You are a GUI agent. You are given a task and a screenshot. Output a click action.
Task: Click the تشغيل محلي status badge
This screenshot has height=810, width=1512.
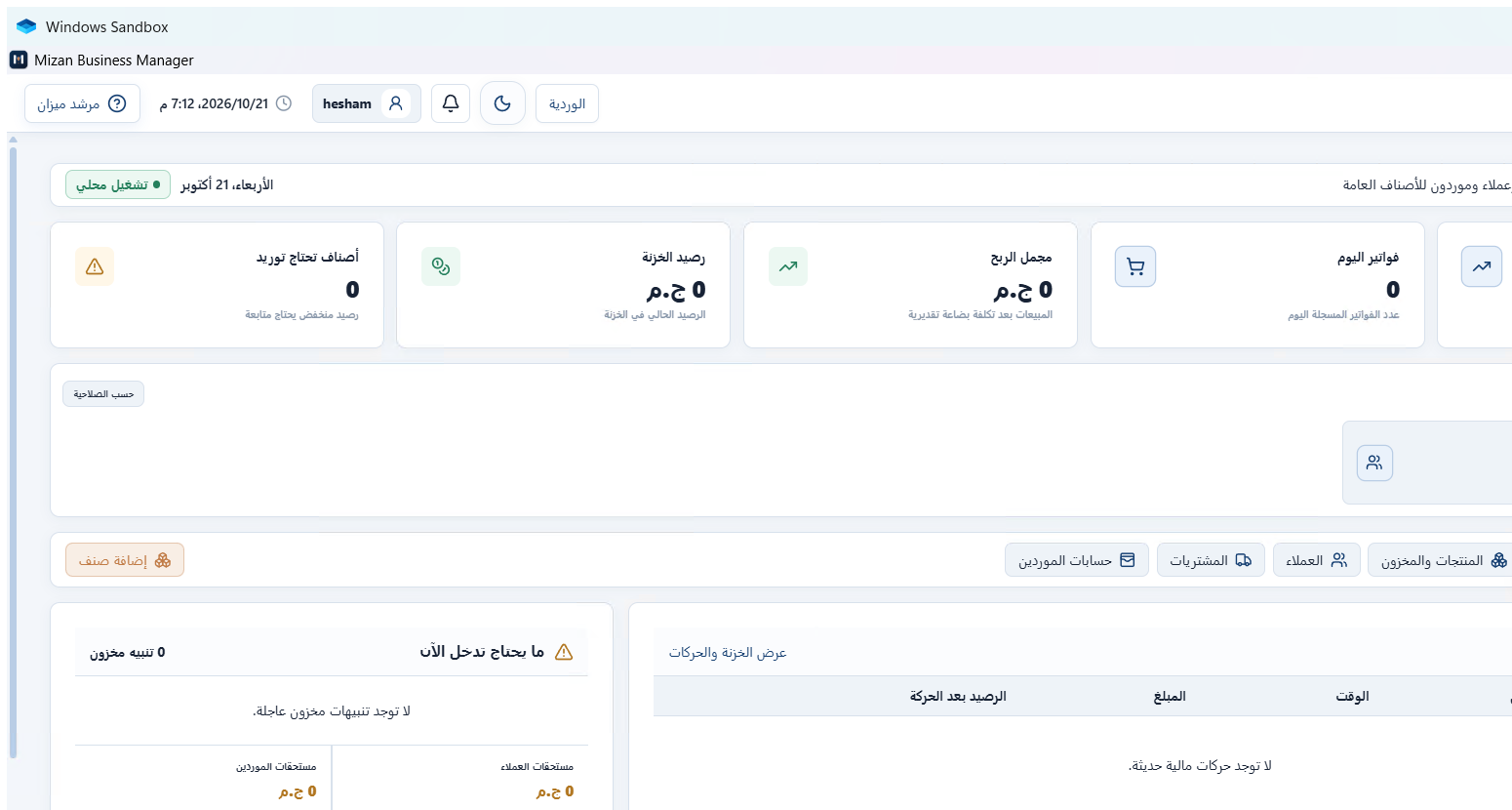coord(118,184)
